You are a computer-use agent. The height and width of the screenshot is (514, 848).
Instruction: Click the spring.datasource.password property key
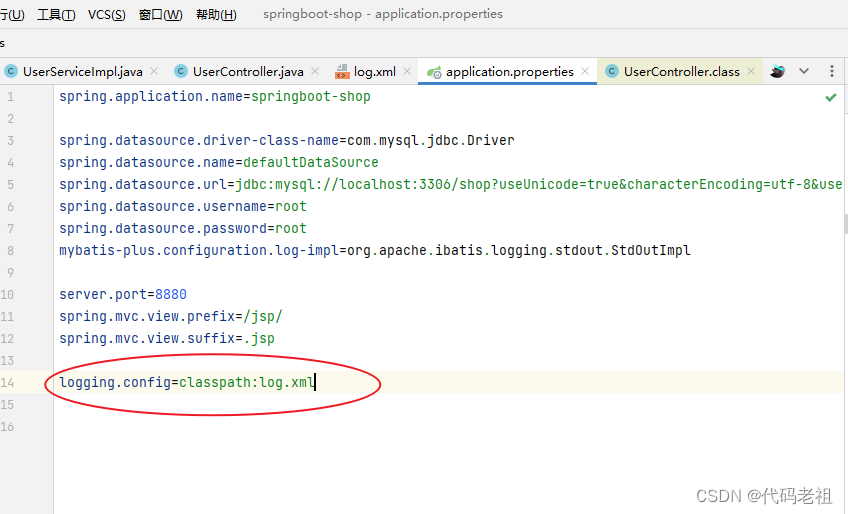pyautogui.click(x=163, y=228)
